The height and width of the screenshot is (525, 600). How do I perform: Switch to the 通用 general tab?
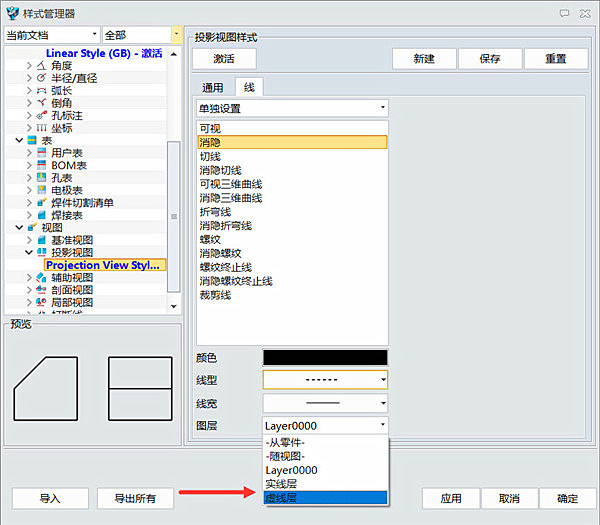(x=213, y=88)
